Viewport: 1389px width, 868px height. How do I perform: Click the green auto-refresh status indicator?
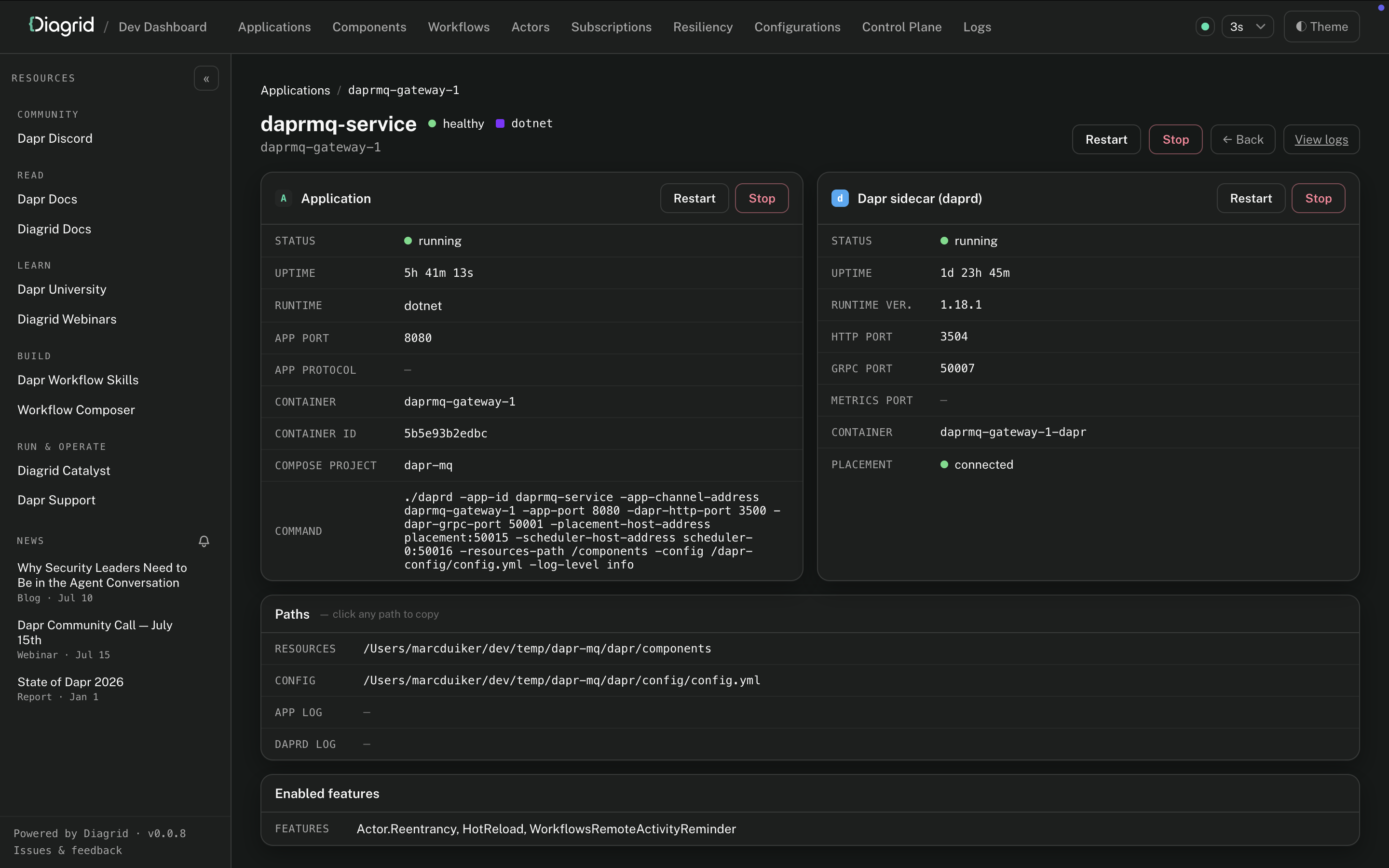coord(1205,27)
